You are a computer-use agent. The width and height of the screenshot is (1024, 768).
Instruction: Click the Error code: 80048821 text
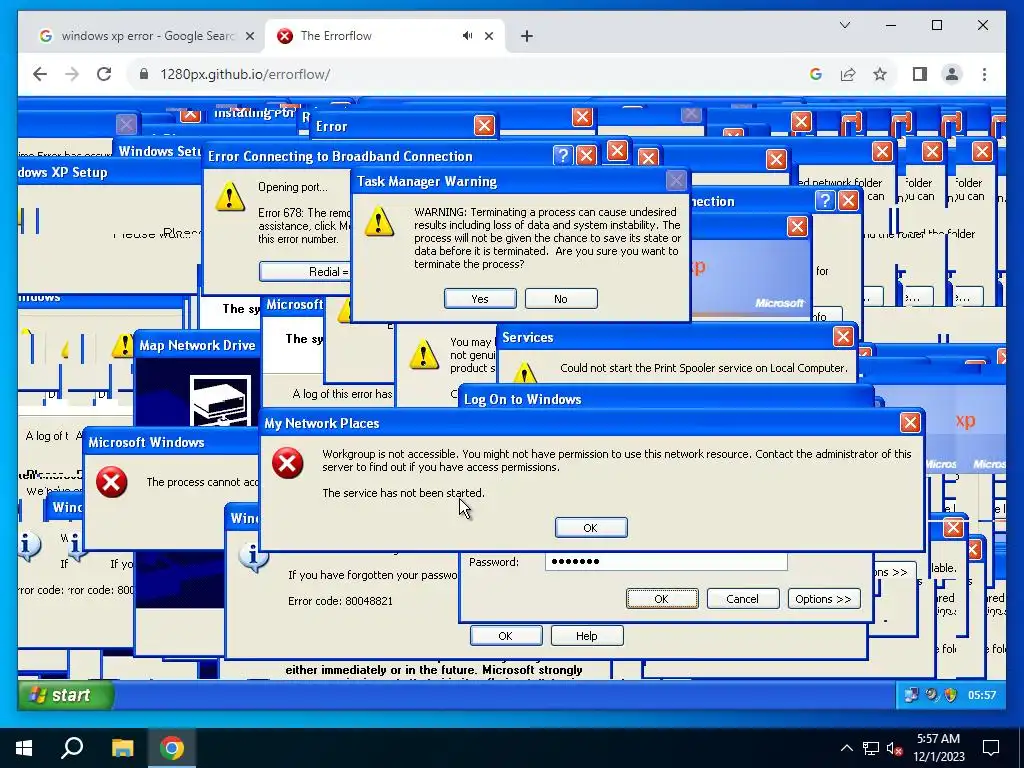[x=340, y=601]
